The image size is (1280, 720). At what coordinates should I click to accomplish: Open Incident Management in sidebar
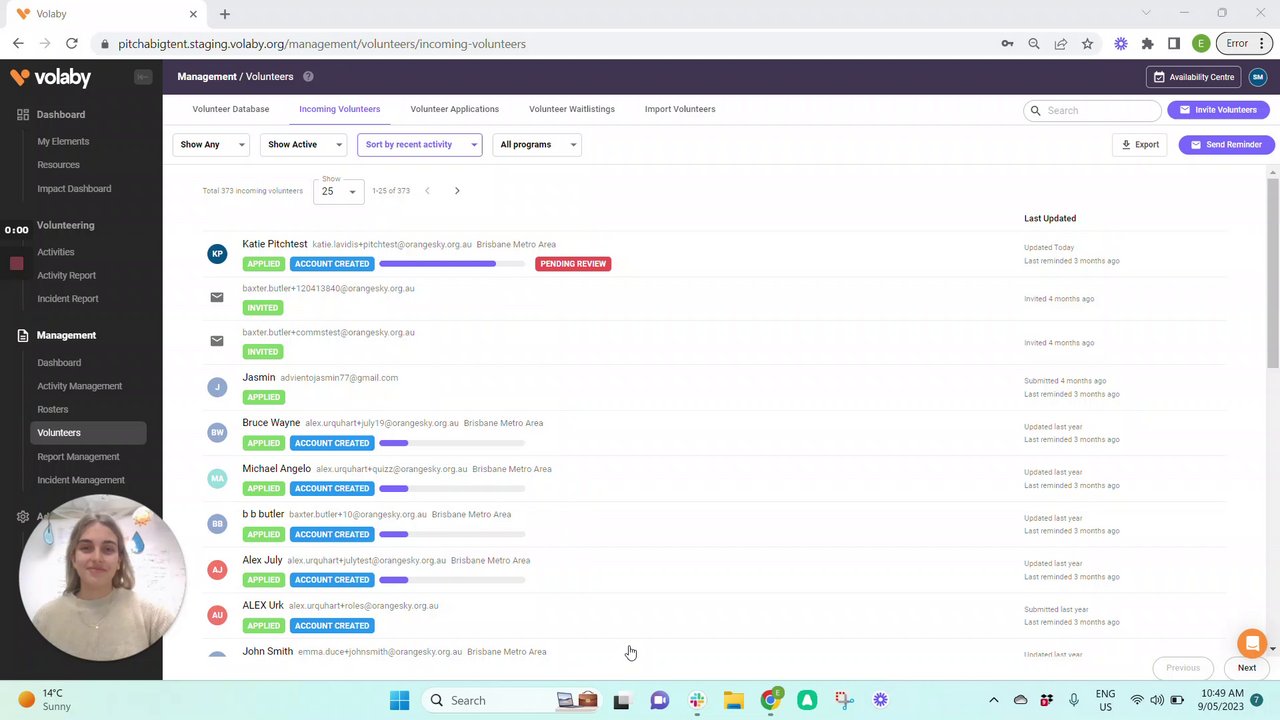(x=81, y=480)
